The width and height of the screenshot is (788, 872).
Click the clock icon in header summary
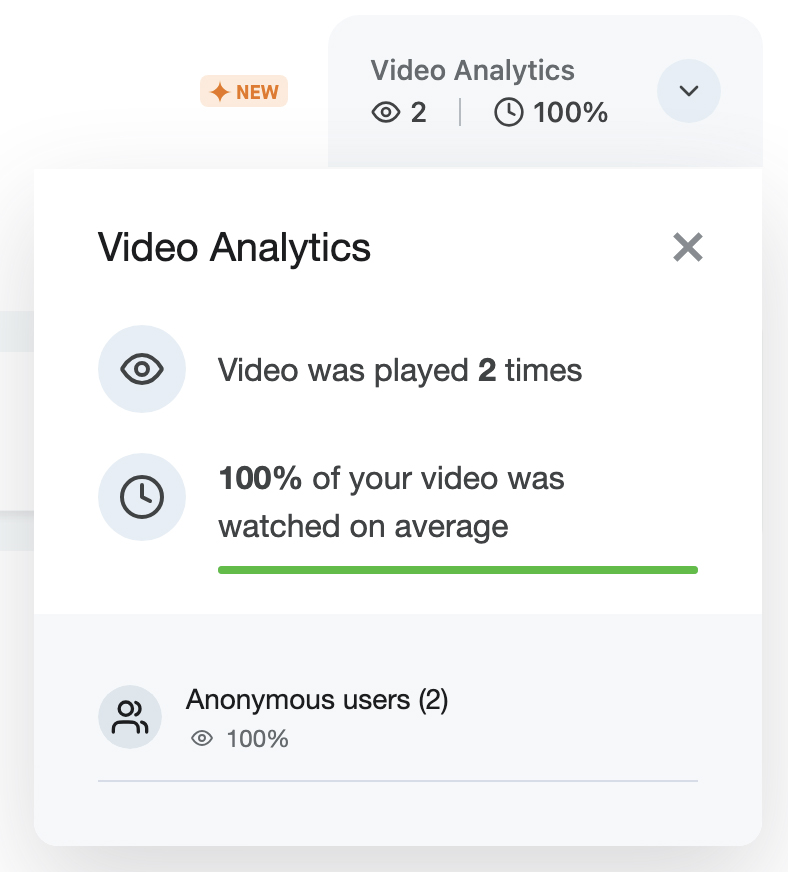point(509,113)
